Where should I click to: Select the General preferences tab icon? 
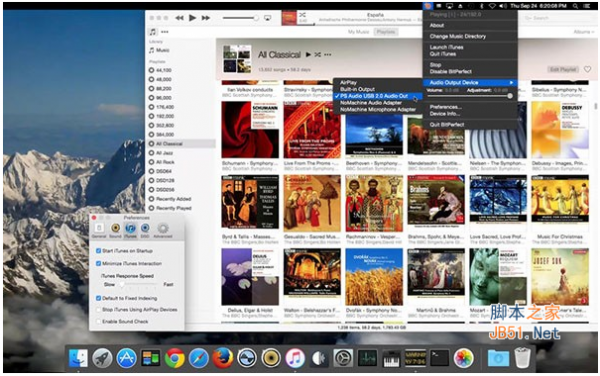99,231
